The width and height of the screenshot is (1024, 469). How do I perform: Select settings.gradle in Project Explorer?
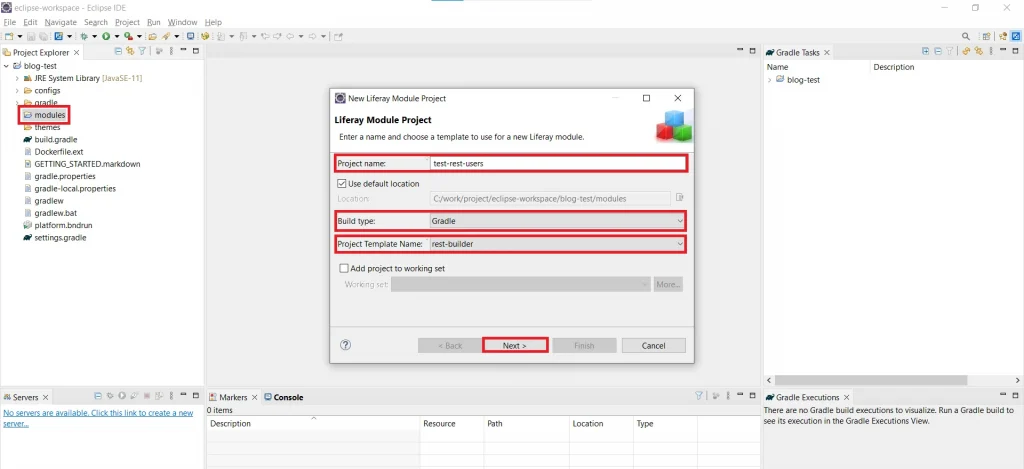pyautogui.click(x=60, y=238)
